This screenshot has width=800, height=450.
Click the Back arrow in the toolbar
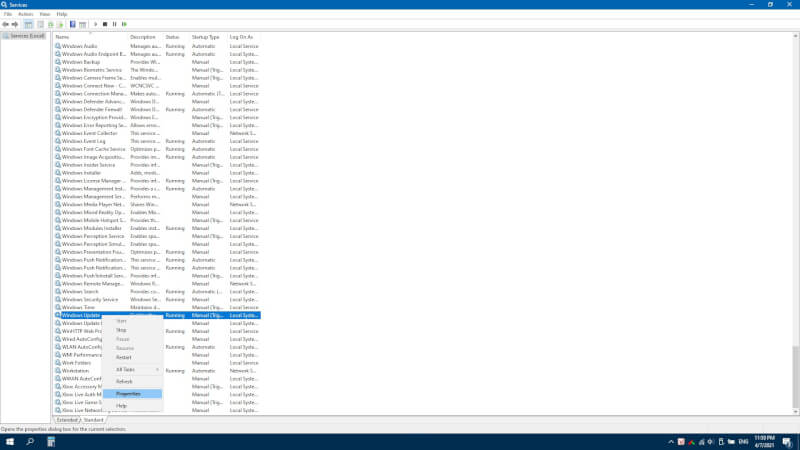tap(6, 24)
